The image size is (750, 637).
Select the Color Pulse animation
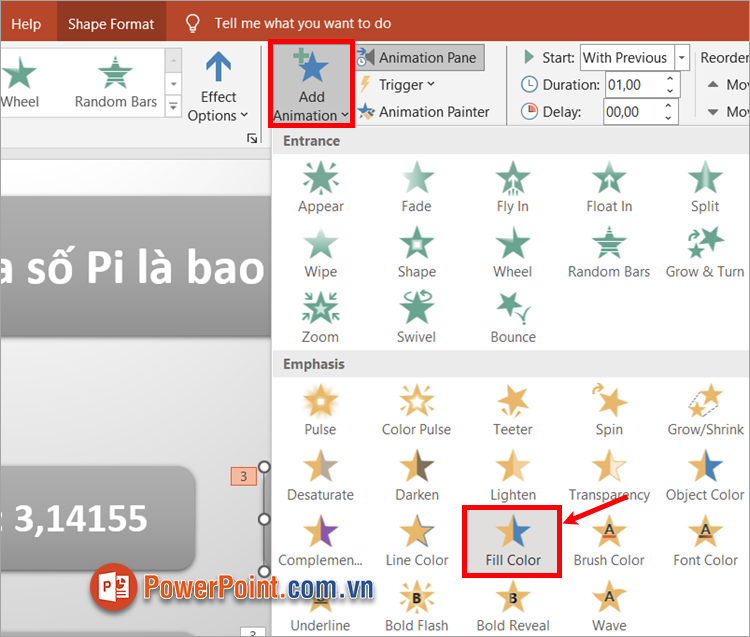pyautogui.click(x=416, y=410)
